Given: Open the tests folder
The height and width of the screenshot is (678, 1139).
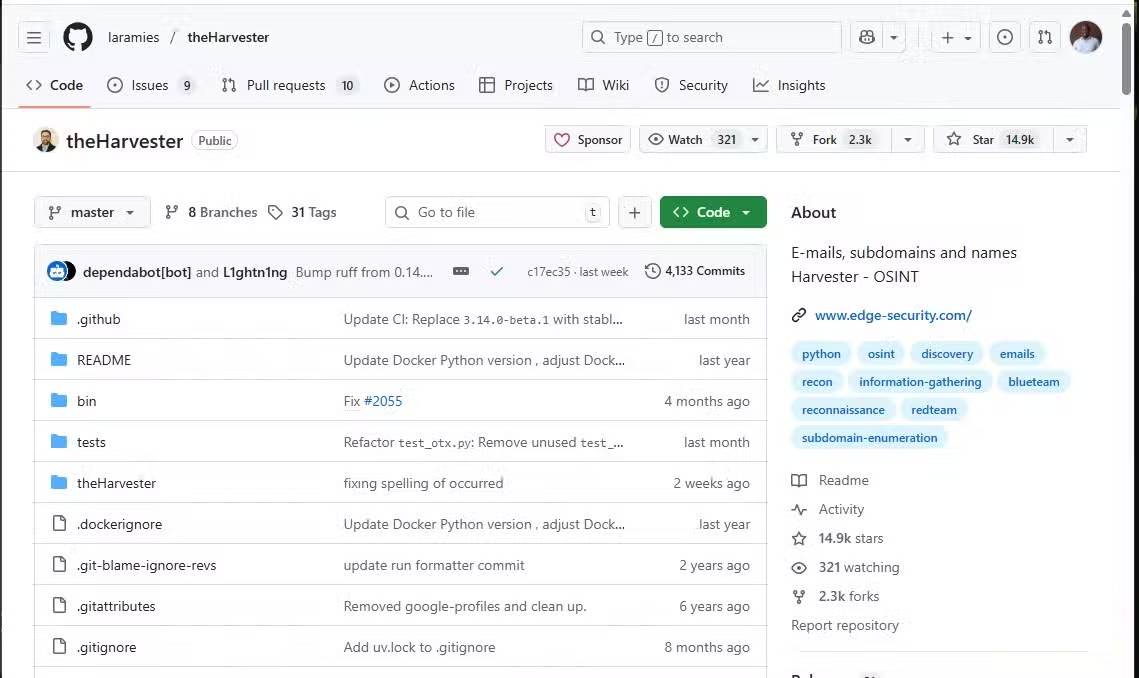Looking at the screenshot, I should 91,442.
